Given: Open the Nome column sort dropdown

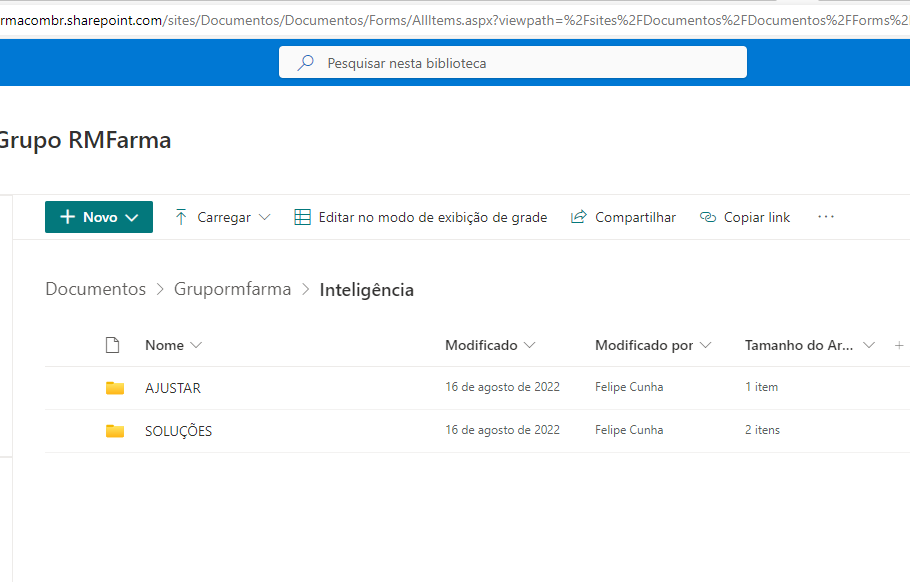Looking at the screenshot, I should pyautogui.click(x=196, y=345).
